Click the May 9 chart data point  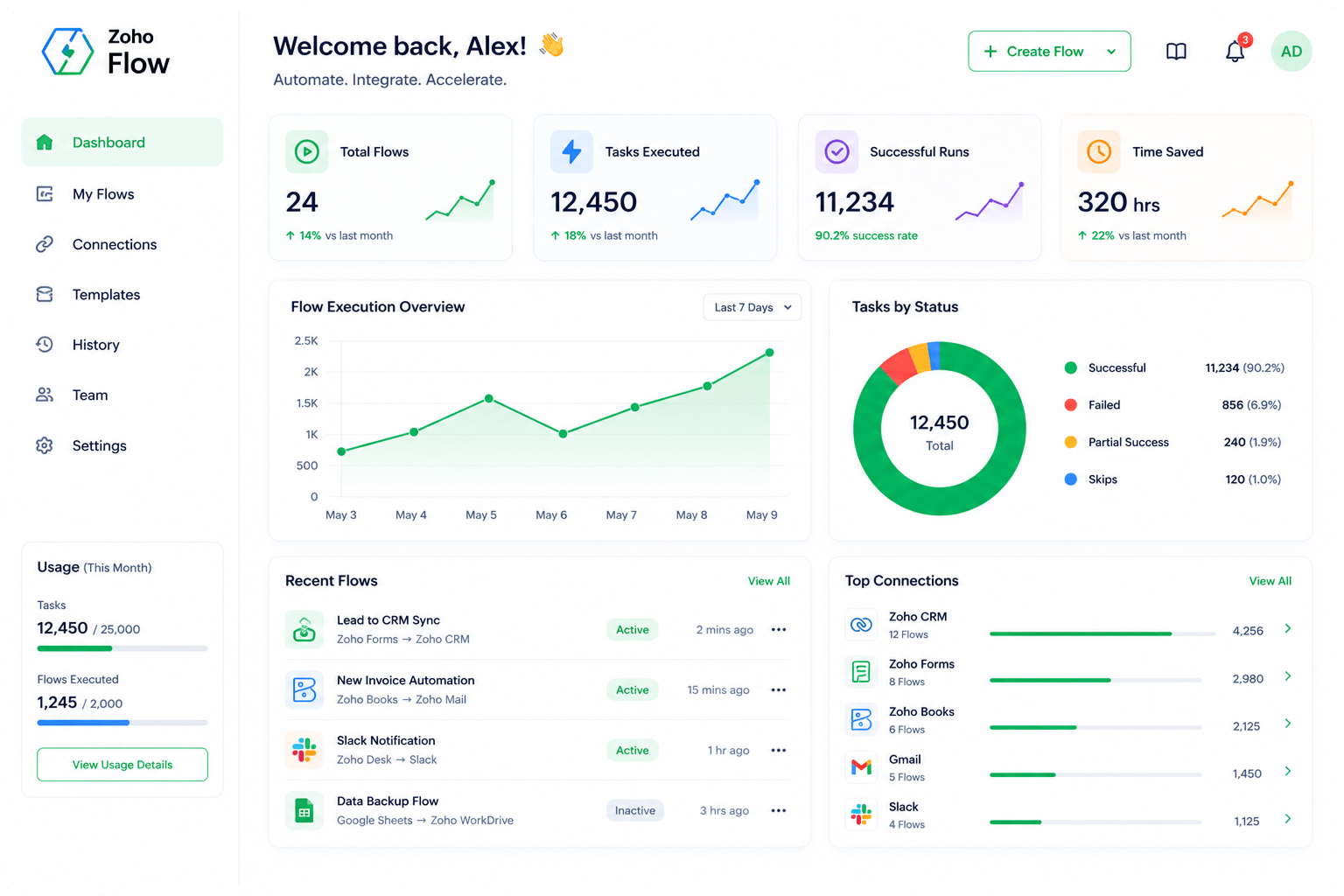pyautogui.click(x=770, y=353)
